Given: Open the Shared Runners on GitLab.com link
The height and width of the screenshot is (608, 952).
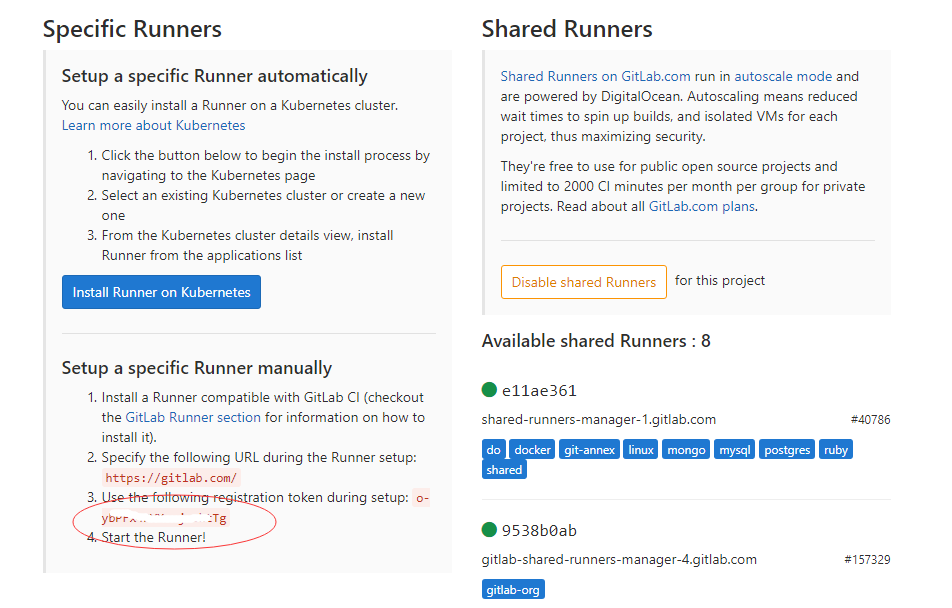Looking at the screenshot, I should (596, 76).
